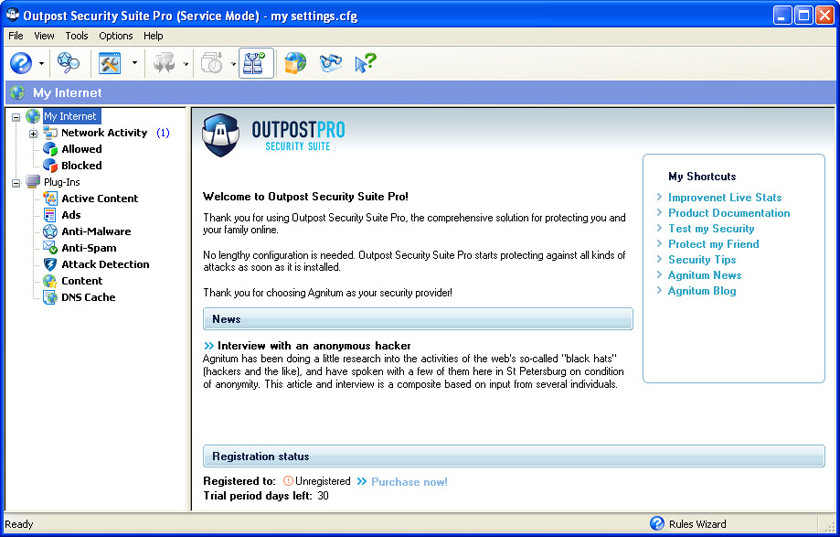The height and width of the screenshot is (537, 840).
Task: Open Improvenet Live Stats shortcut
Action: point(725,198)
